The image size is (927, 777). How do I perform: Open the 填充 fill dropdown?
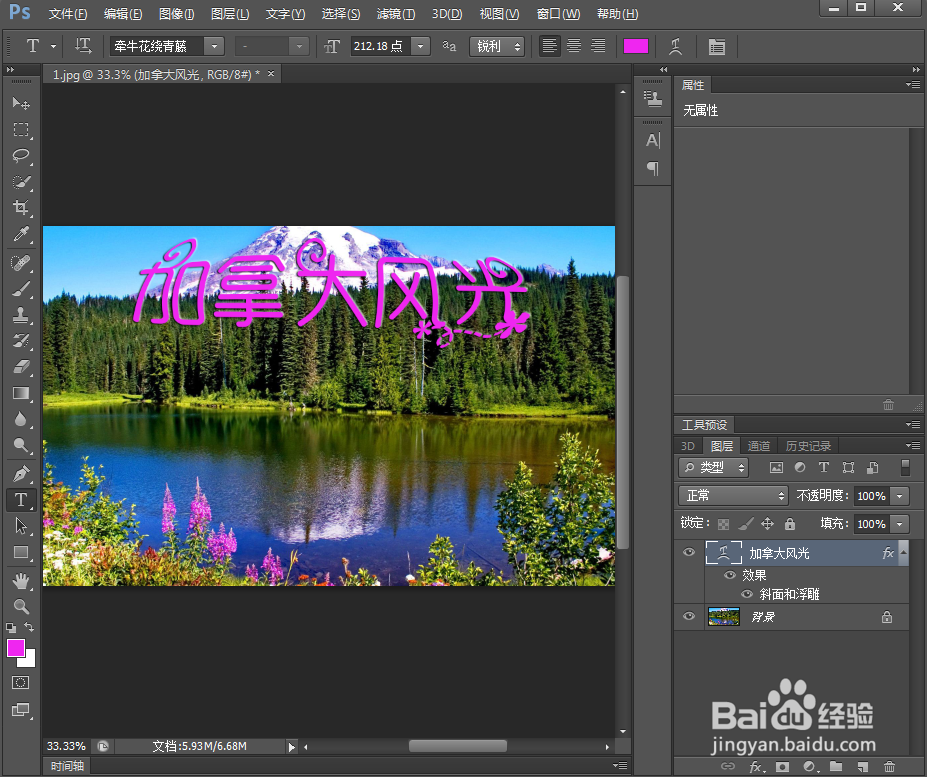pyautogui.click(x=900, y=524)
